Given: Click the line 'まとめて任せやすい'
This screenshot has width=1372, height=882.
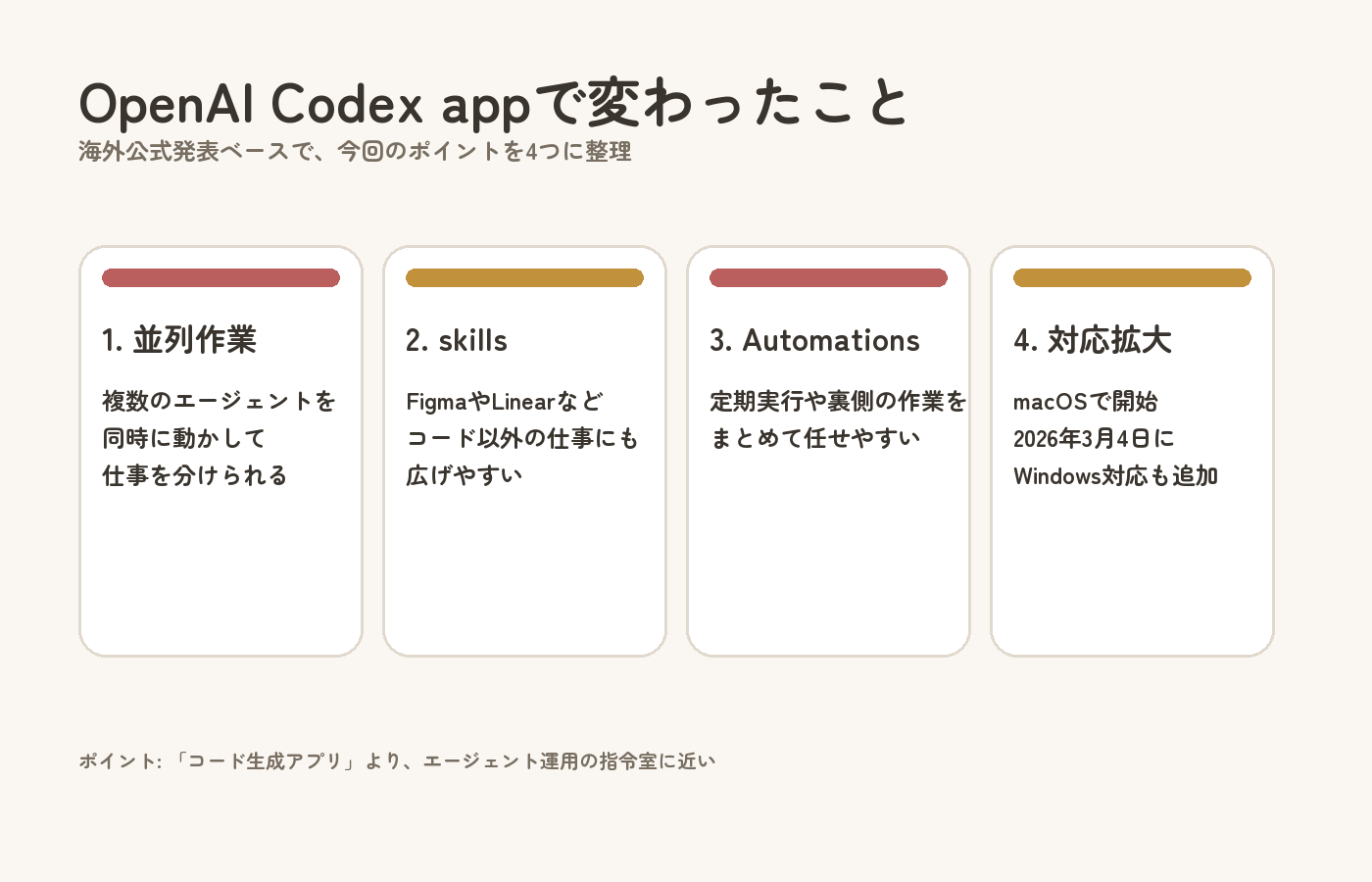Looking at the screenshot, I should click(x=815, y=438).
